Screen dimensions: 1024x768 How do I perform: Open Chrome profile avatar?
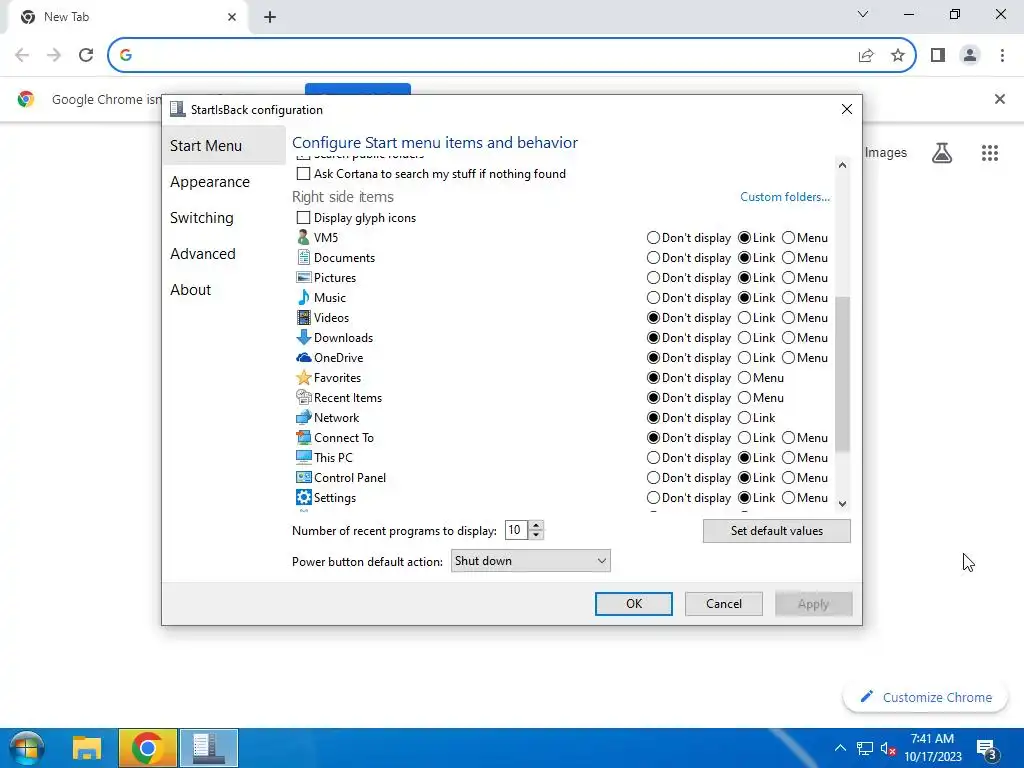pos(970,55)
